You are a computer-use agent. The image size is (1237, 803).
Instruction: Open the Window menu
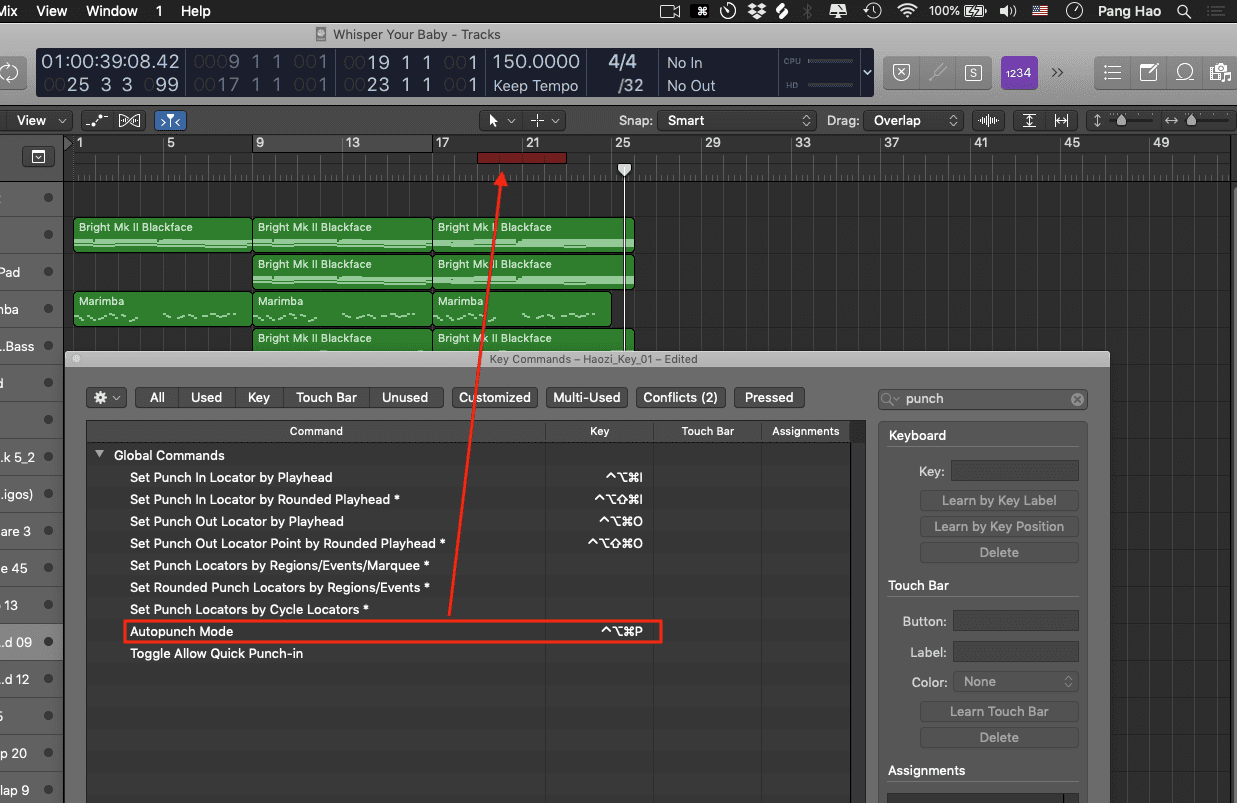tap(112, 11)
